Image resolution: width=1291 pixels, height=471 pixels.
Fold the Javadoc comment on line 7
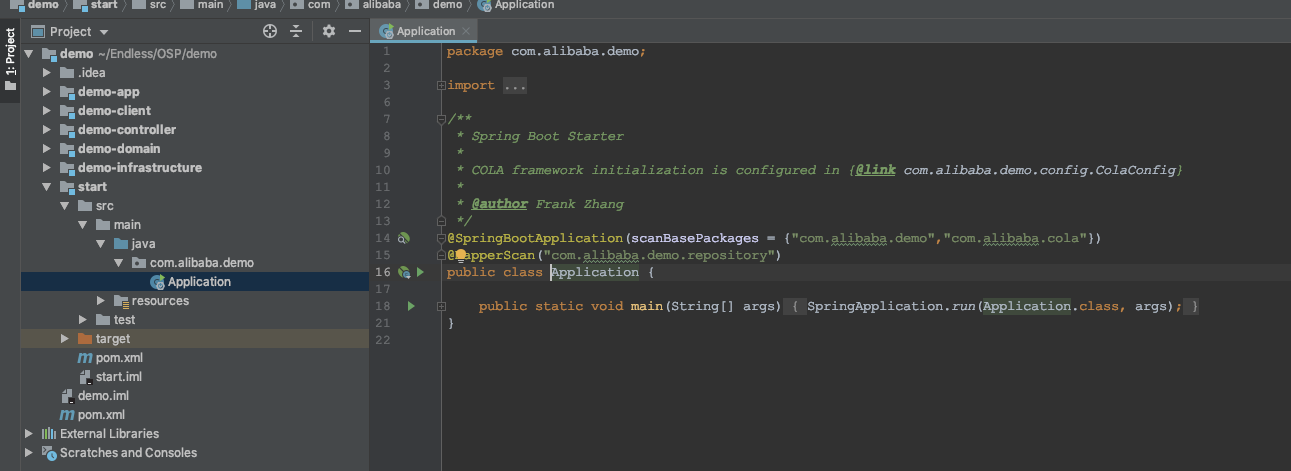coord(441,119)
